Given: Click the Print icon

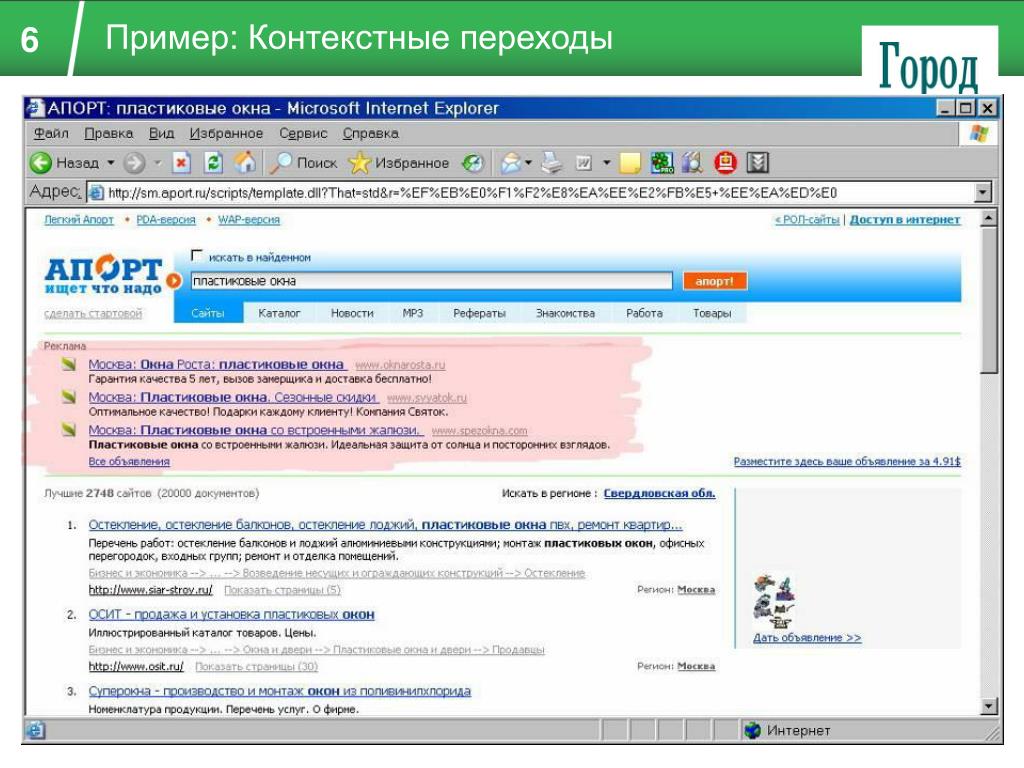Looking at the screenshot, I should coord(552,163).
